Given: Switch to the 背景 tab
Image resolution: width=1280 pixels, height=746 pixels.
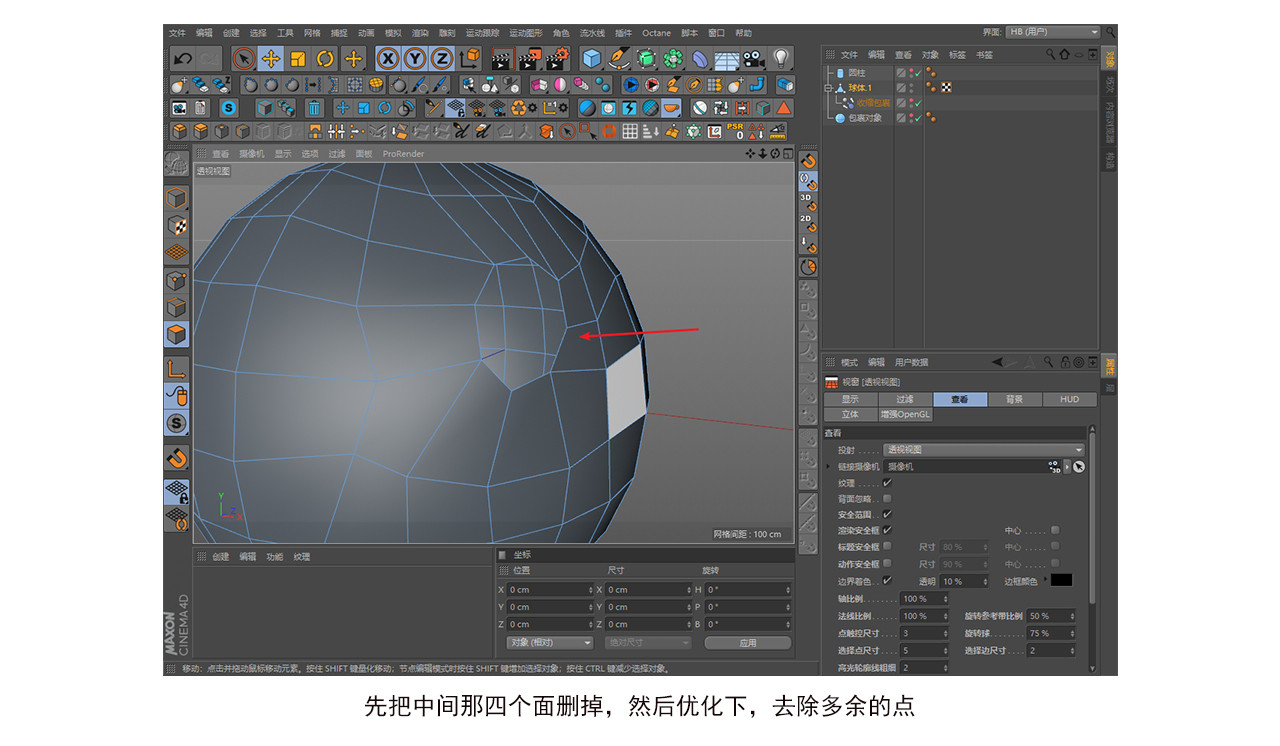Looking at the screenshot, I should [x=1015, y=399].
